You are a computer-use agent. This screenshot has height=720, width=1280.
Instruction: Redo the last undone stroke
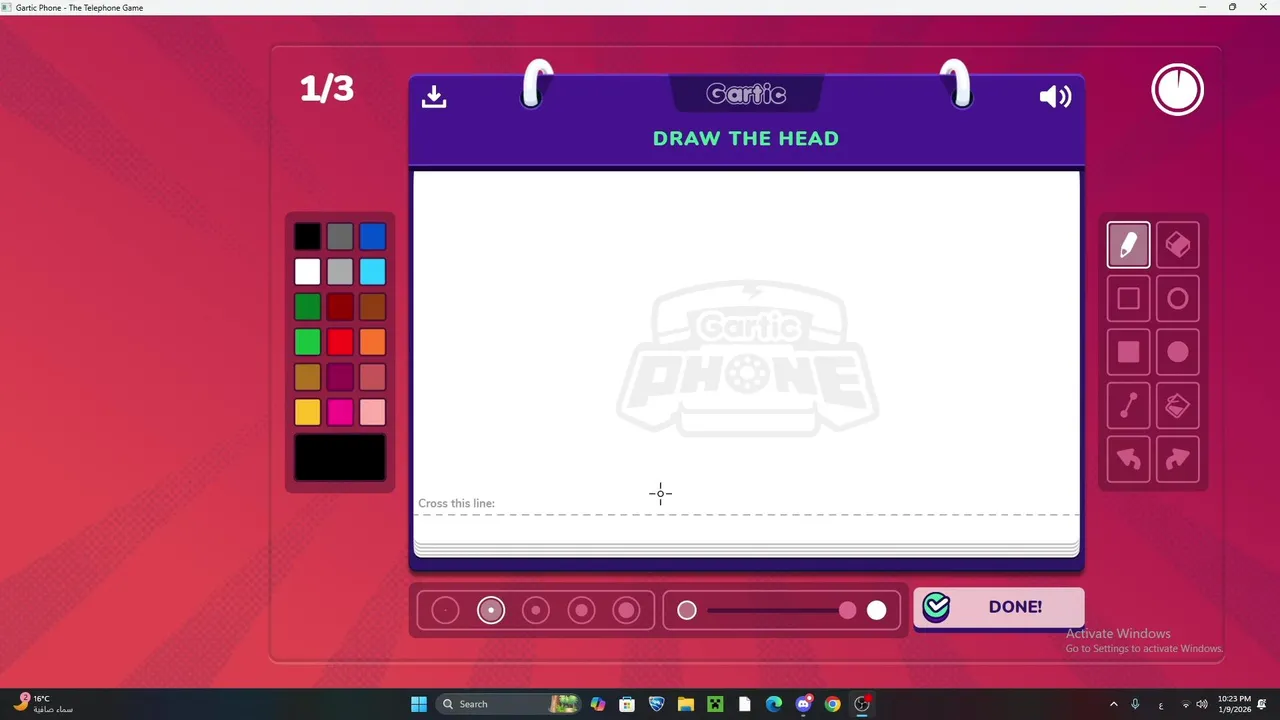(x=1177, y=459)
